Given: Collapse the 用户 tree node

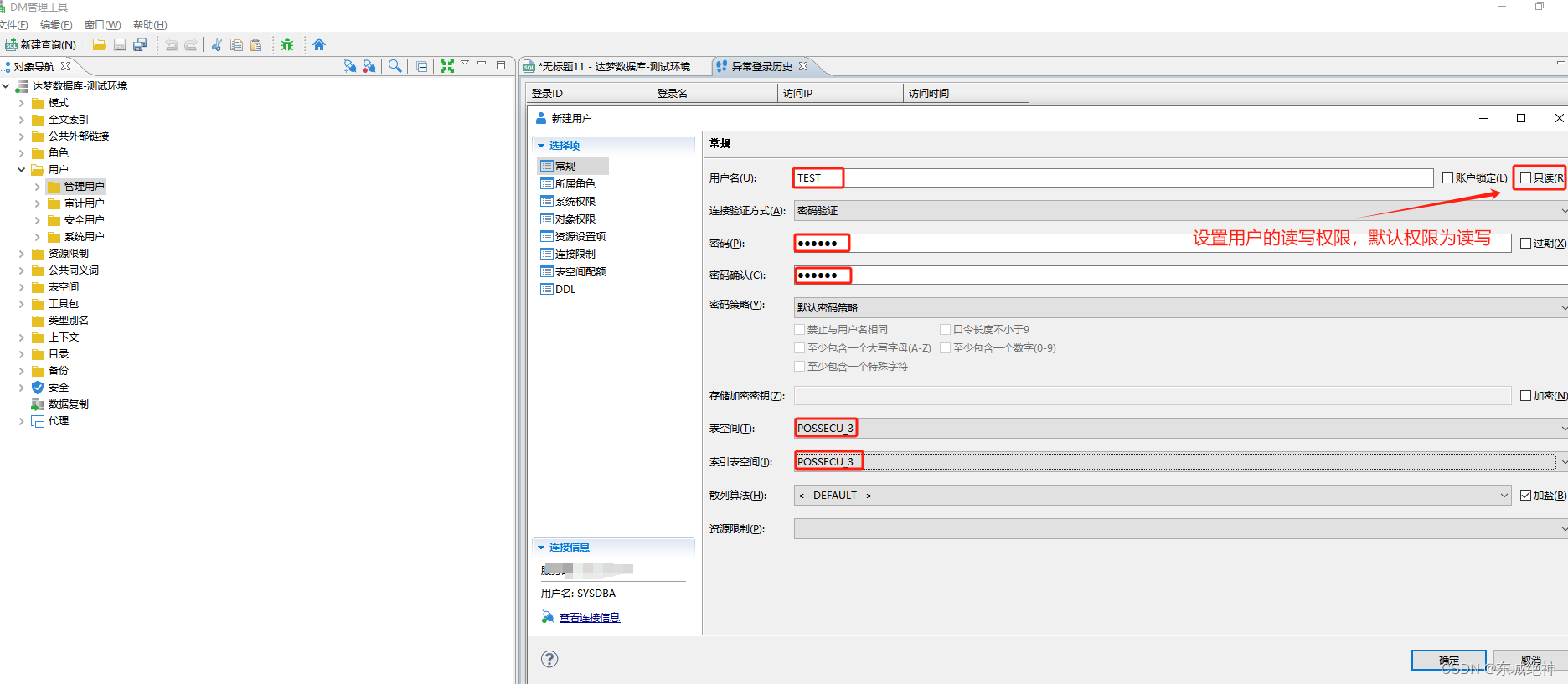Looking at the screenshot, I should [21, 169].
